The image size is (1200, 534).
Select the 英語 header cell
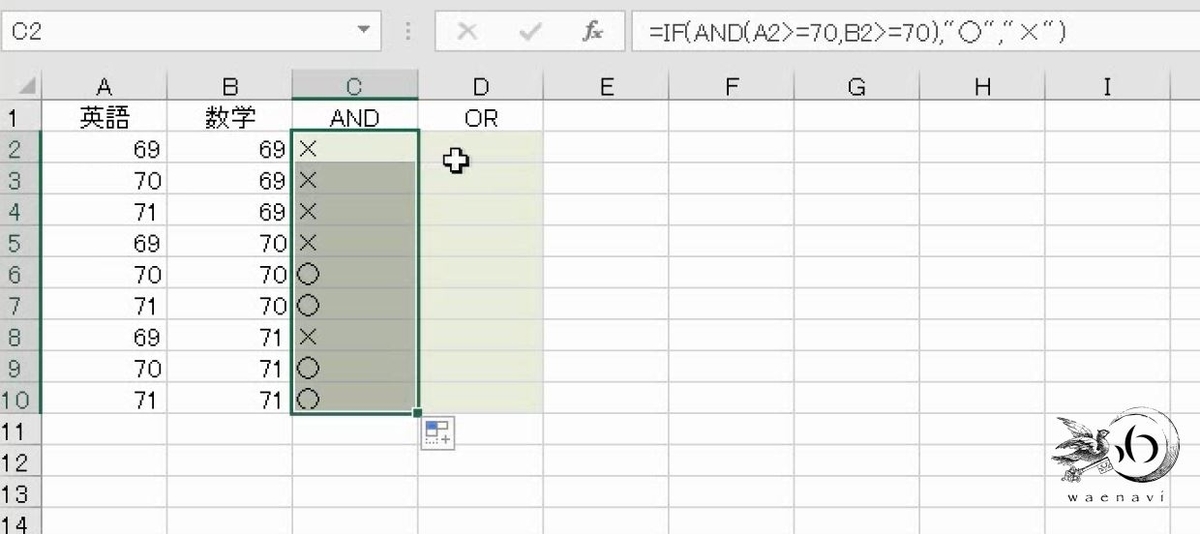click(104, 118)
